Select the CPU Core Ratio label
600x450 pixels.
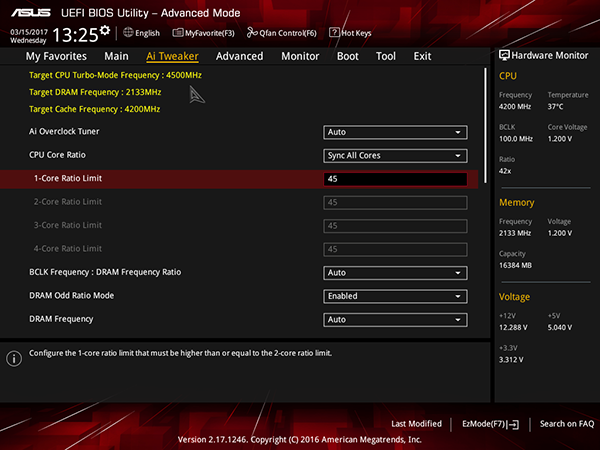coord(57,155)
